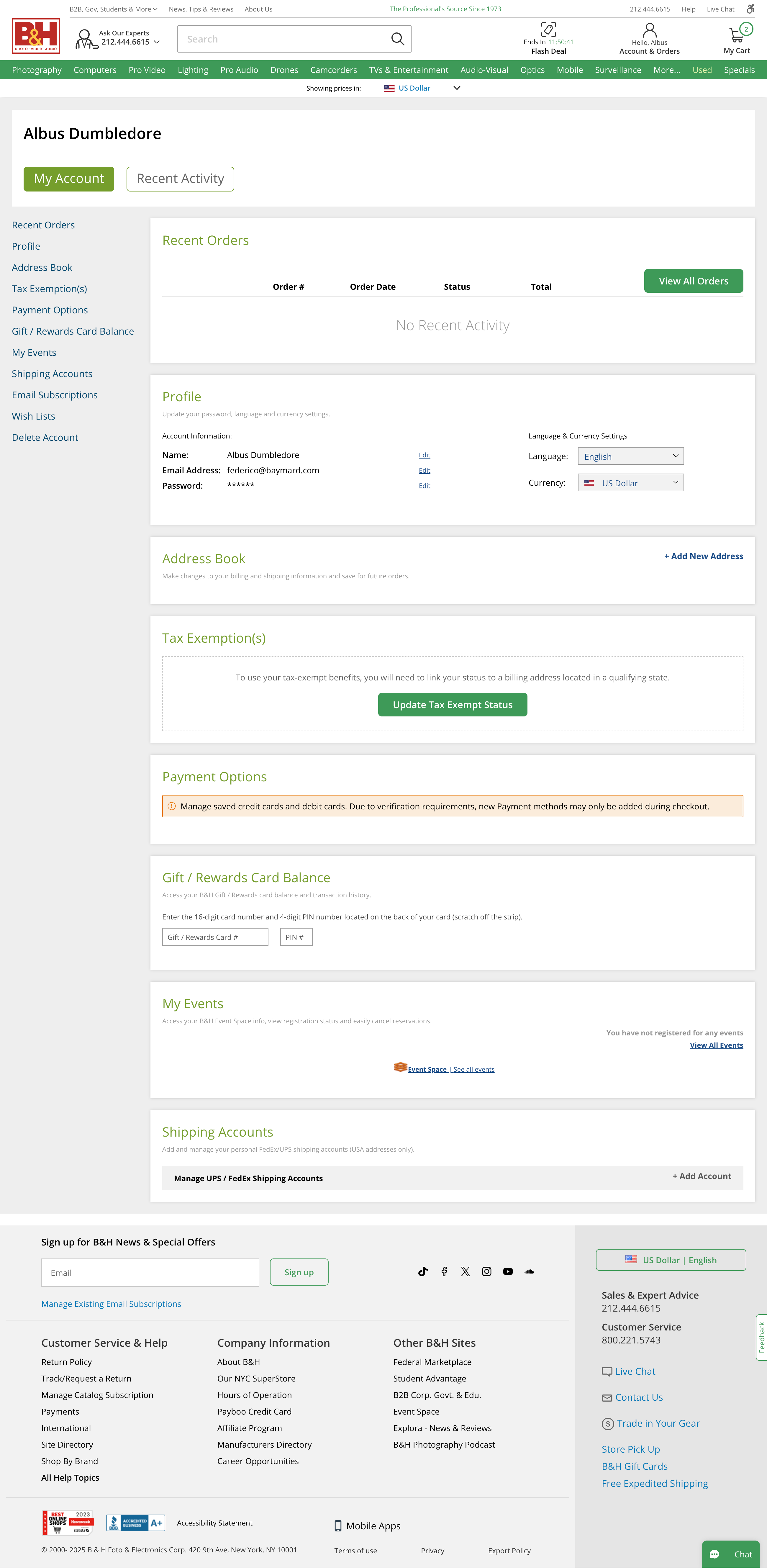
Task: Expand the Language dropdown set to English
Action: (630, 456)
